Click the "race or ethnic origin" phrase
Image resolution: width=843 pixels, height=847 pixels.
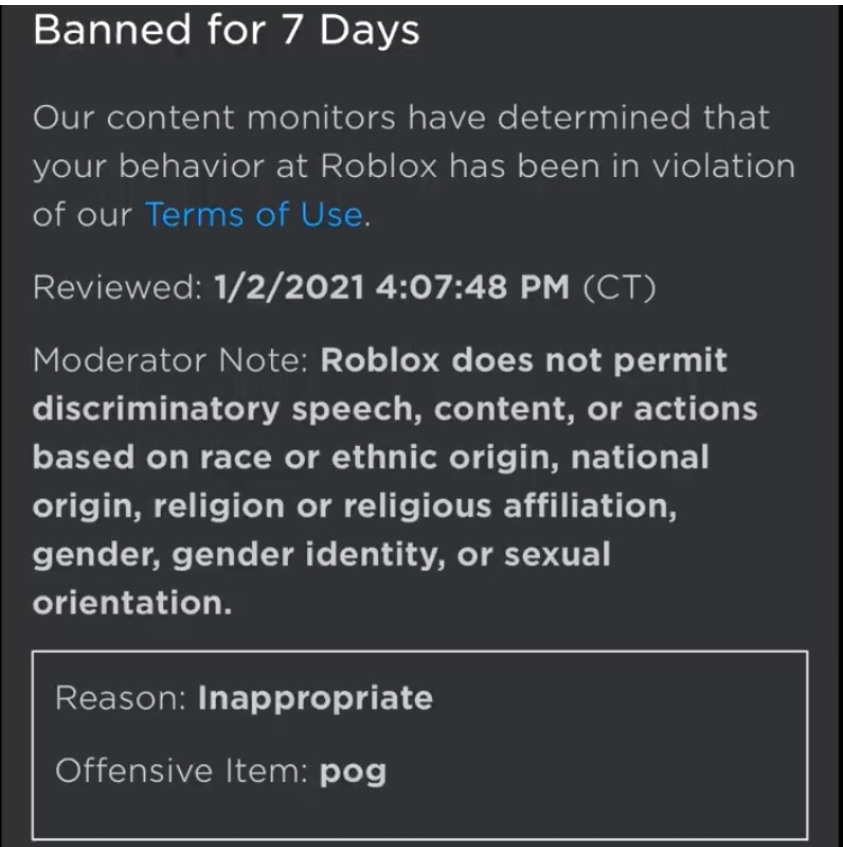(389, 457)
